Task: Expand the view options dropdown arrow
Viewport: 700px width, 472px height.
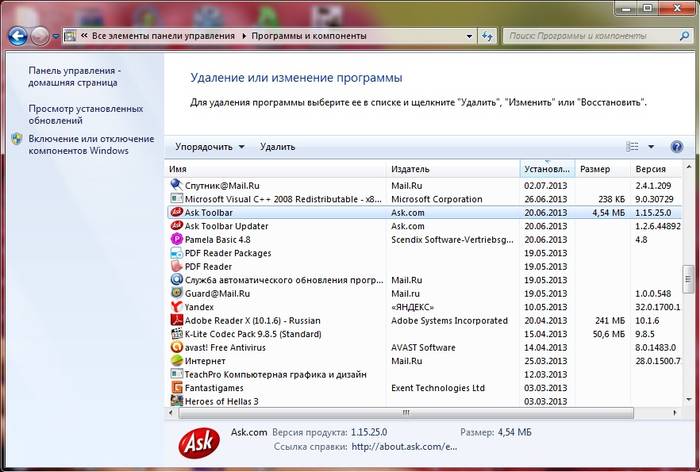Action: click(x=651, y=147)
